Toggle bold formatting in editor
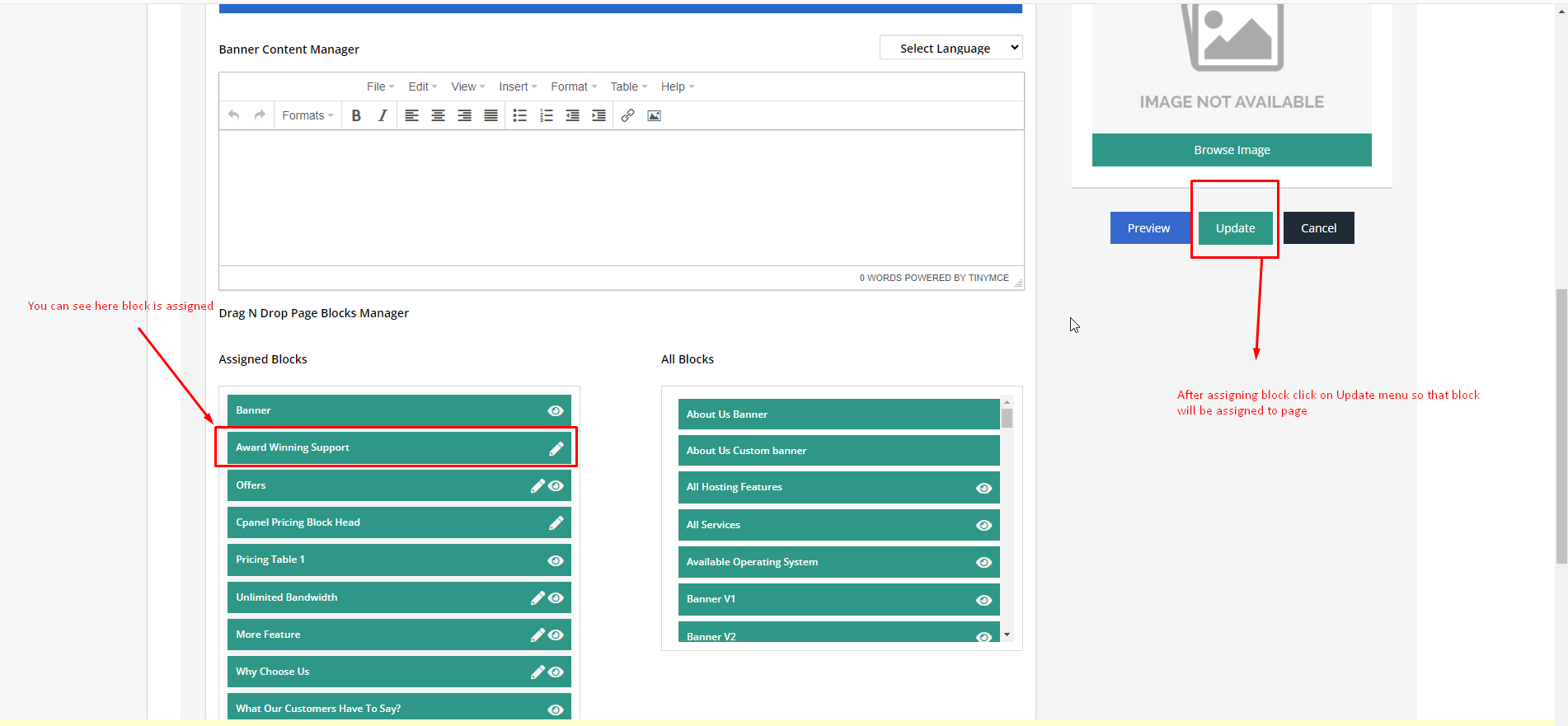This screenshot has height=726, width=1568. pos(356,116)
